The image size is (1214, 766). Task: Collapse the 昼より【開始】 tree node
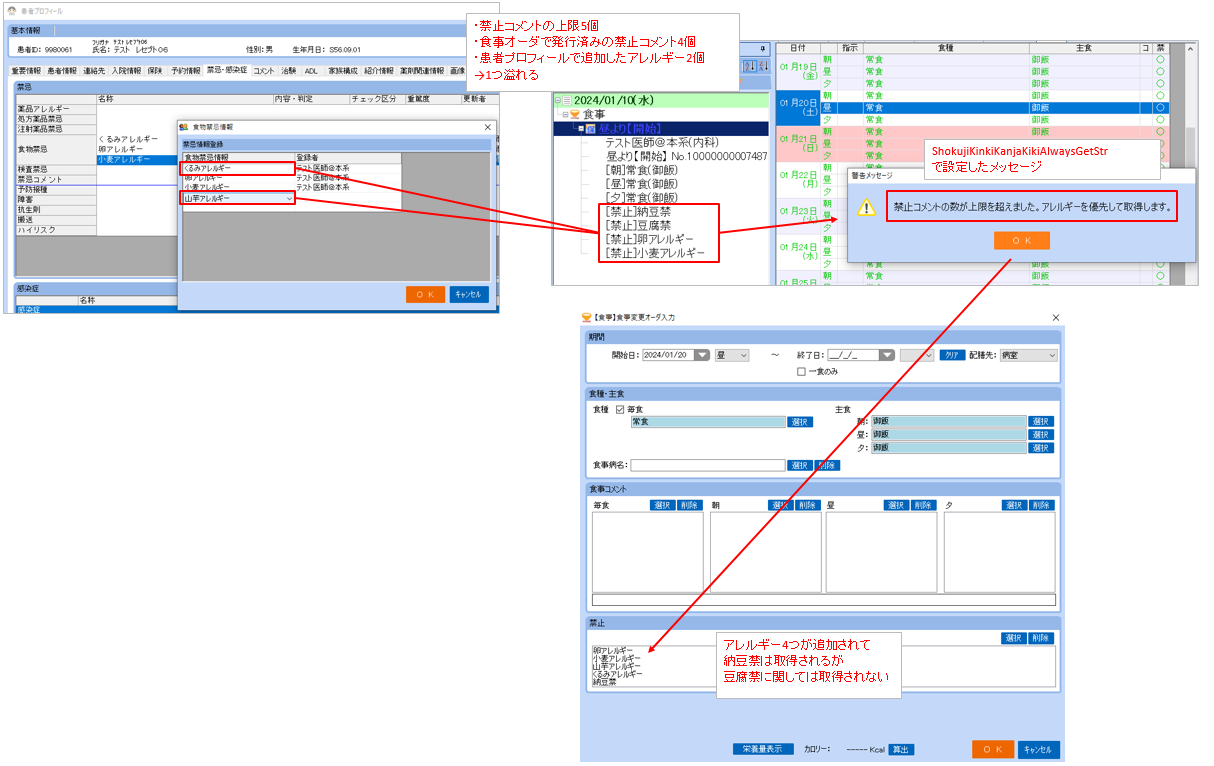click(581, 129)
